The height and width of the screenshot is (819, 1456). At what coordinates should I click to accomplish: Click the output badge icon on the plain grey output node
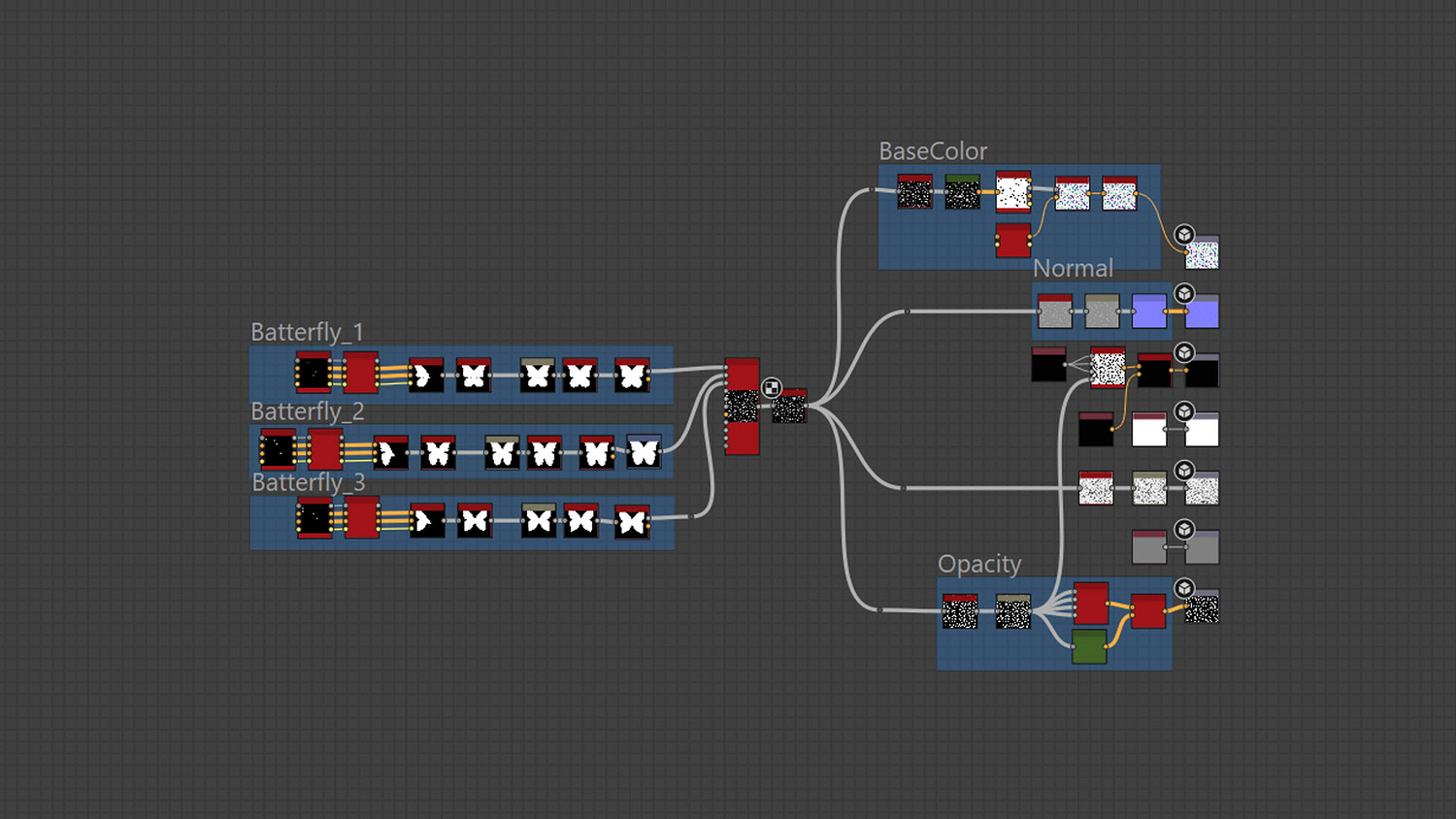[1184, 530]
